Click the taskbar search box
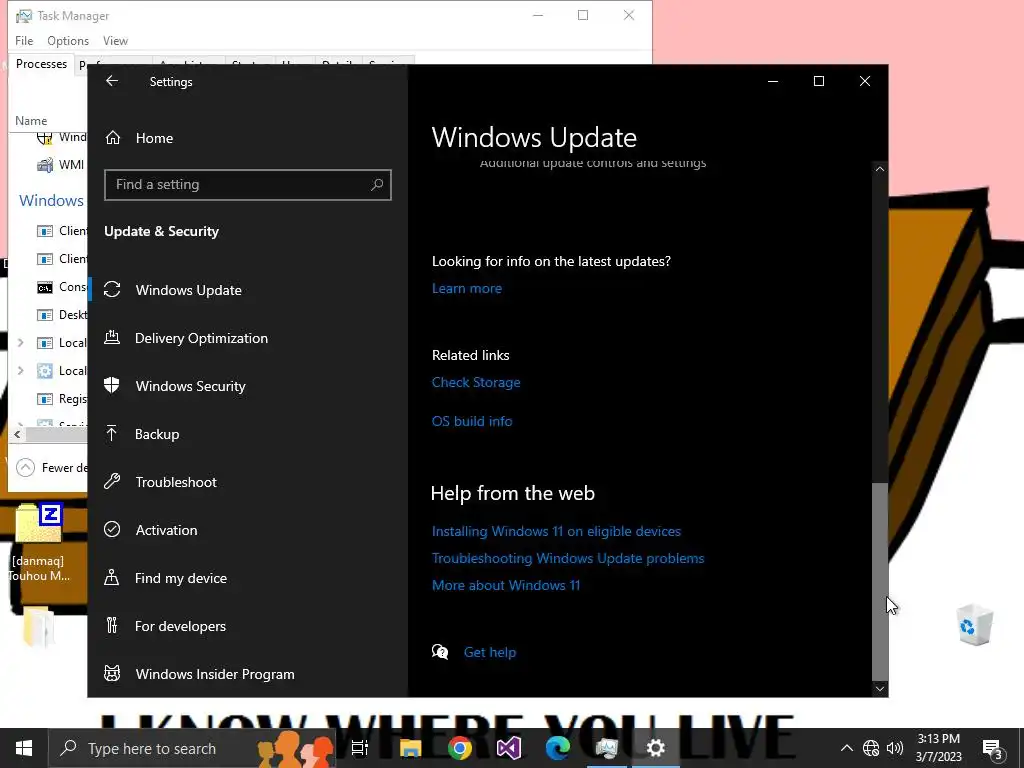The height and width of the screenshot is (768, 1024). coord(192,748)
